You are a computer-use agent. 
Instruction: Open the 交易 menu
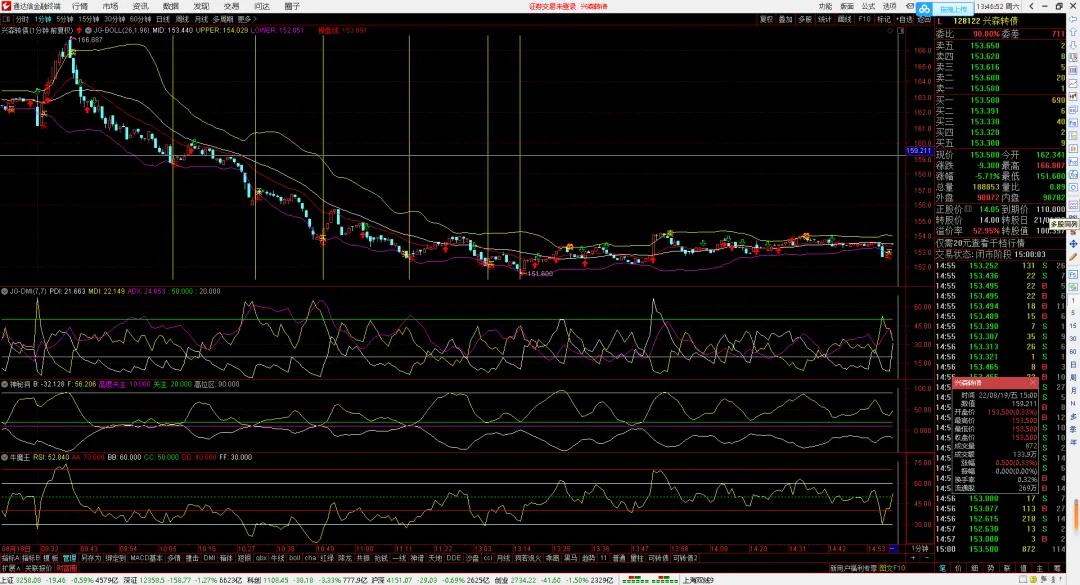pyautogui.click(x=231, y=6)
